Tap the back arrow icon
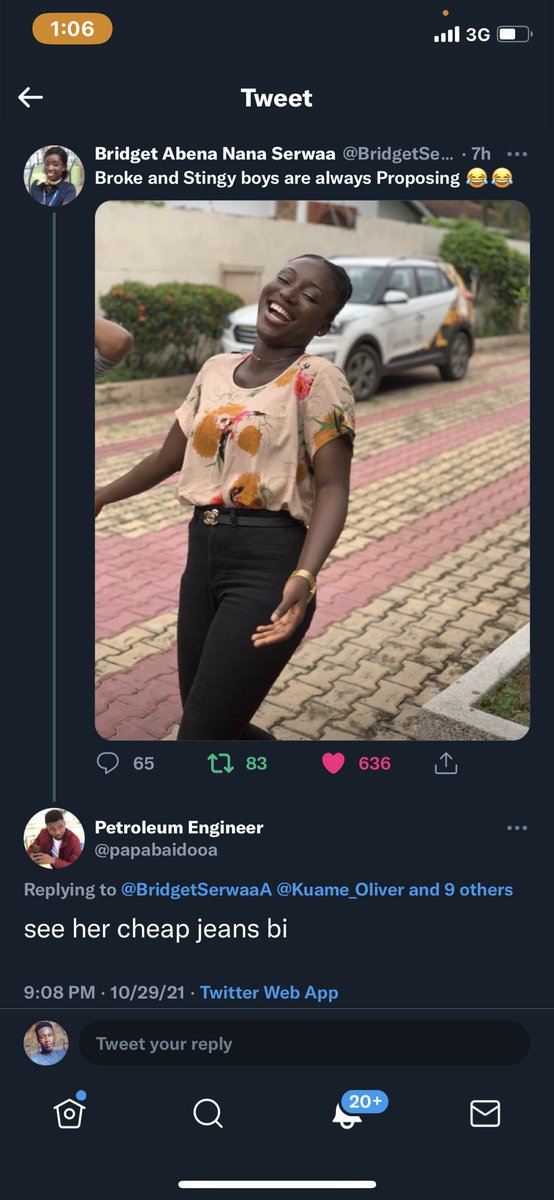This screenshot has width=554, height=1200. [x=30, y=97]
